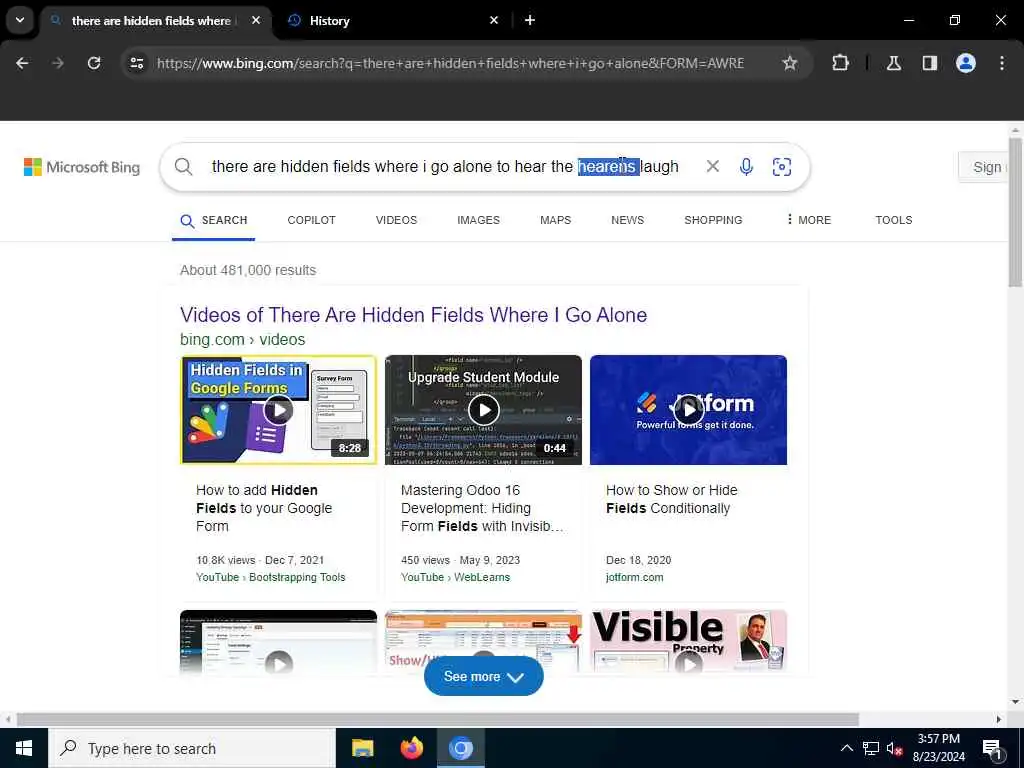Start voice search with microphone icon
This screenshot has height=768, width=1024.
click(x=746, y=167)
